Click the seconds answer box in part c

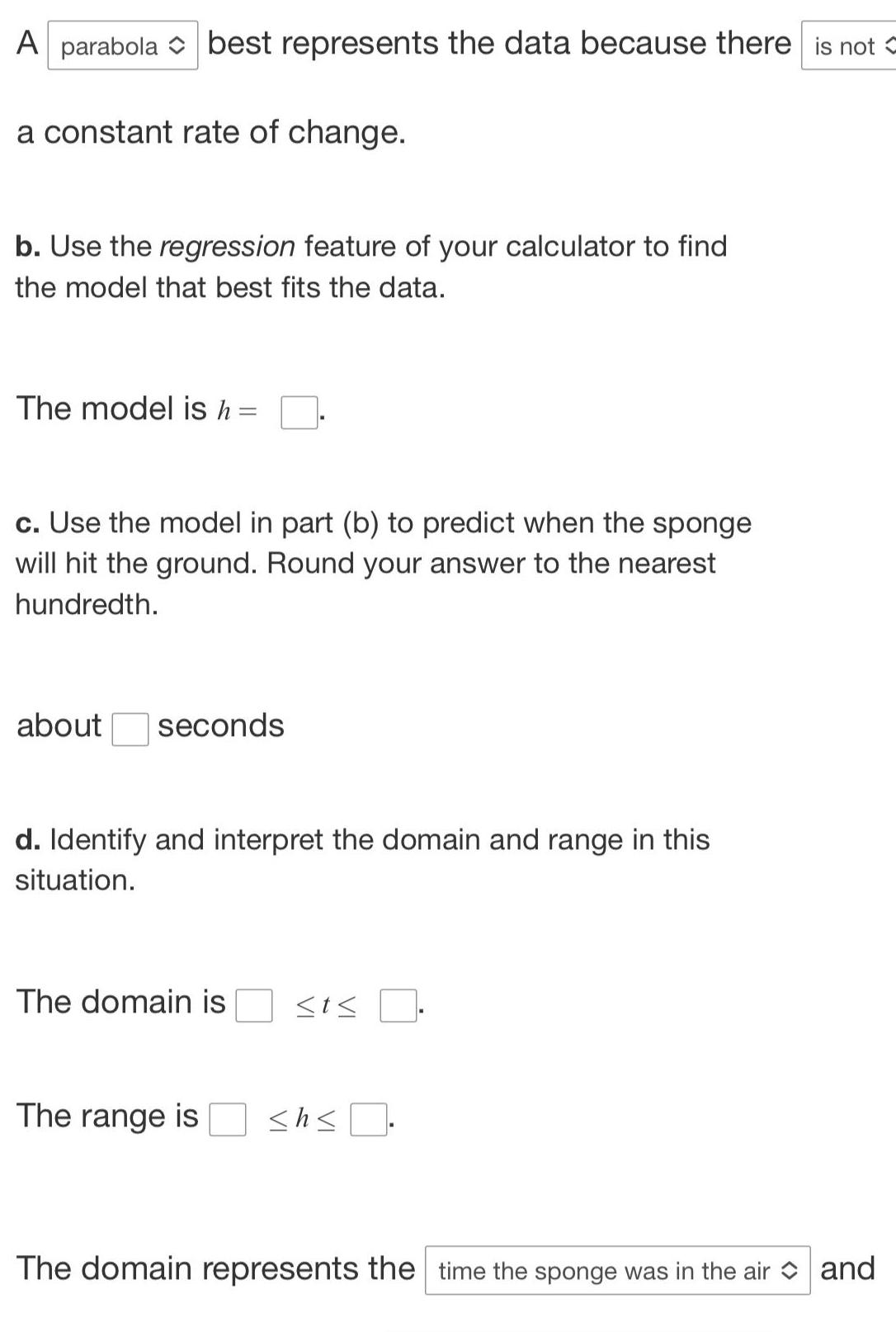[x=130, y=730]
